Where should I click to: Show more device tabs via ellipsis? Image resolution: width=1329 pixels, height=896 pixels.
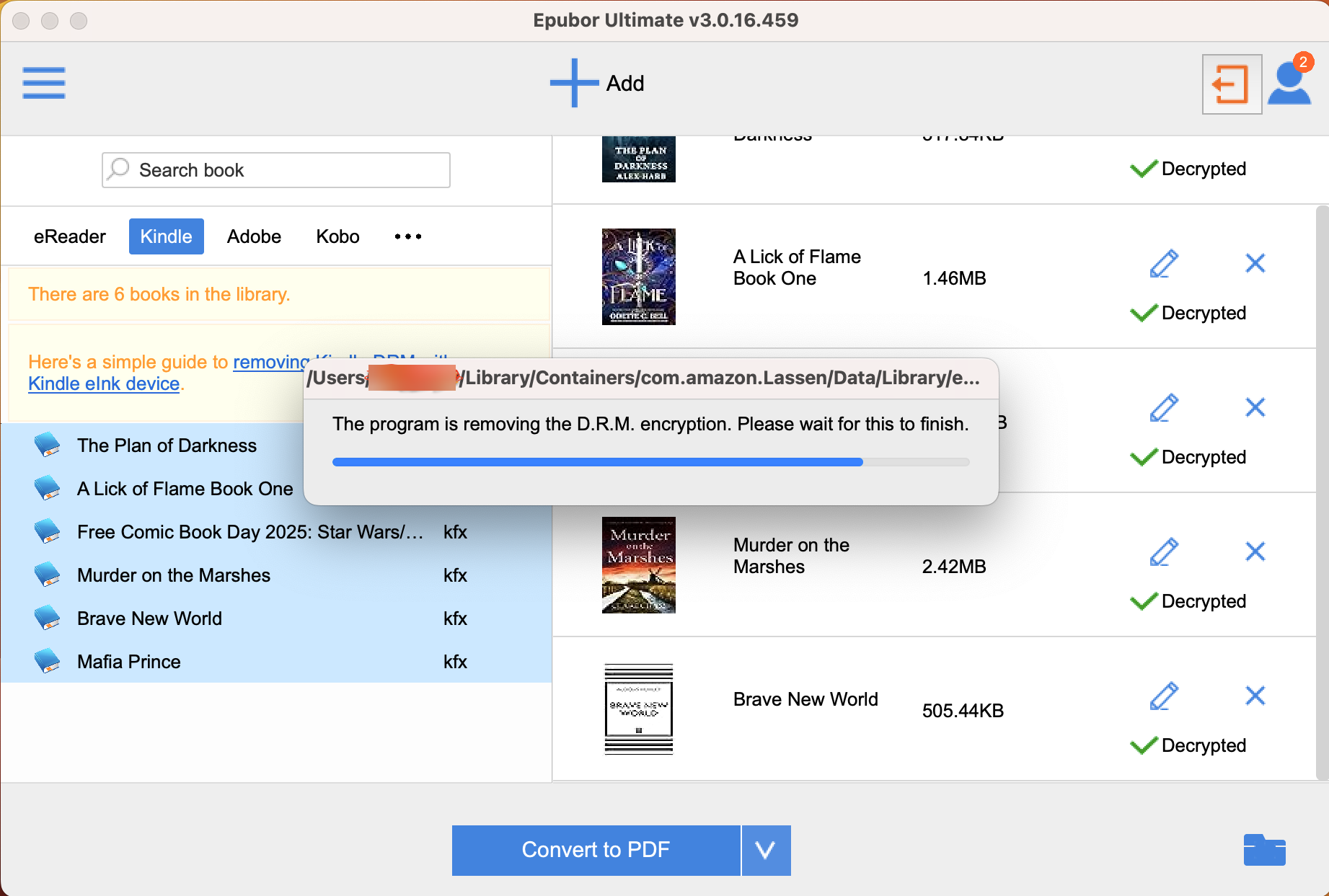[407, 236]
